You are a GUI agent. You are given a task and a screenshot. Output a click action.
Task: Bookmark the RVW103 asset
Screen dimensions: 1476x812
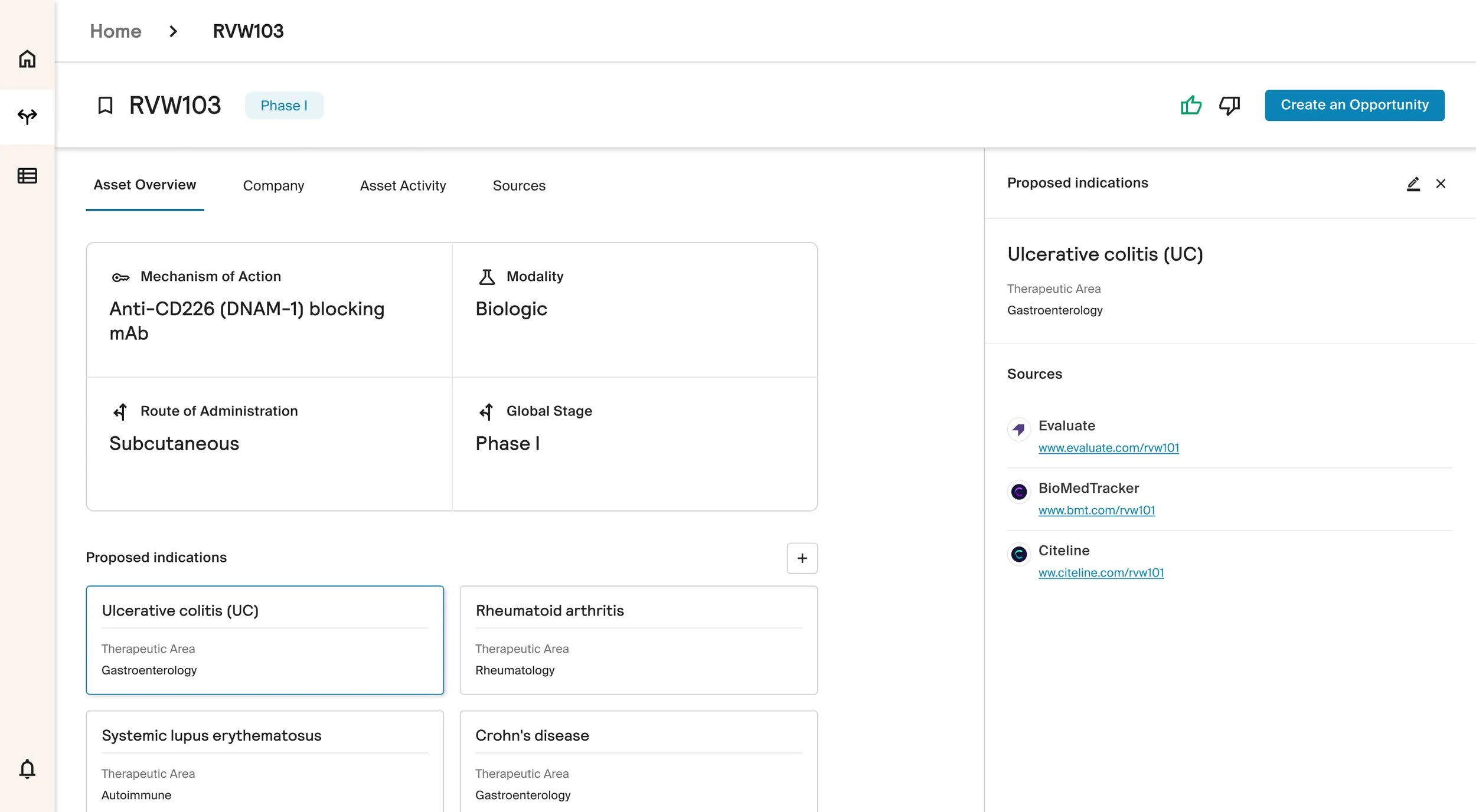click(x=105, y=106)
